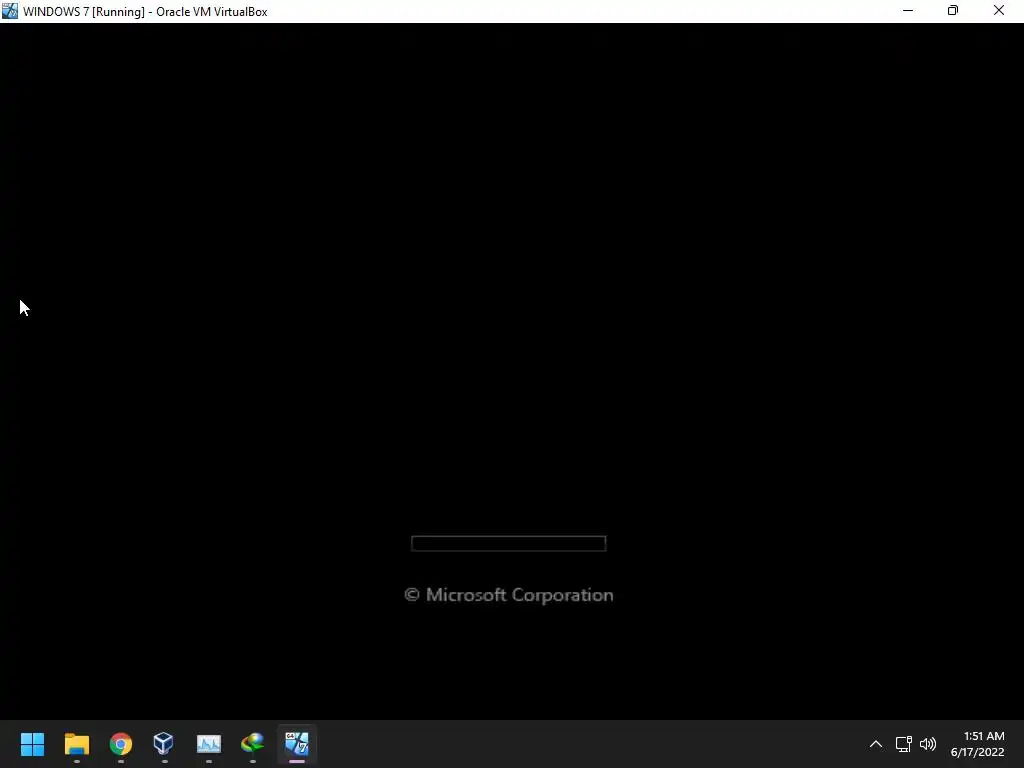
Task: Open the volume control tray icon
Action: tap(927, 744)
